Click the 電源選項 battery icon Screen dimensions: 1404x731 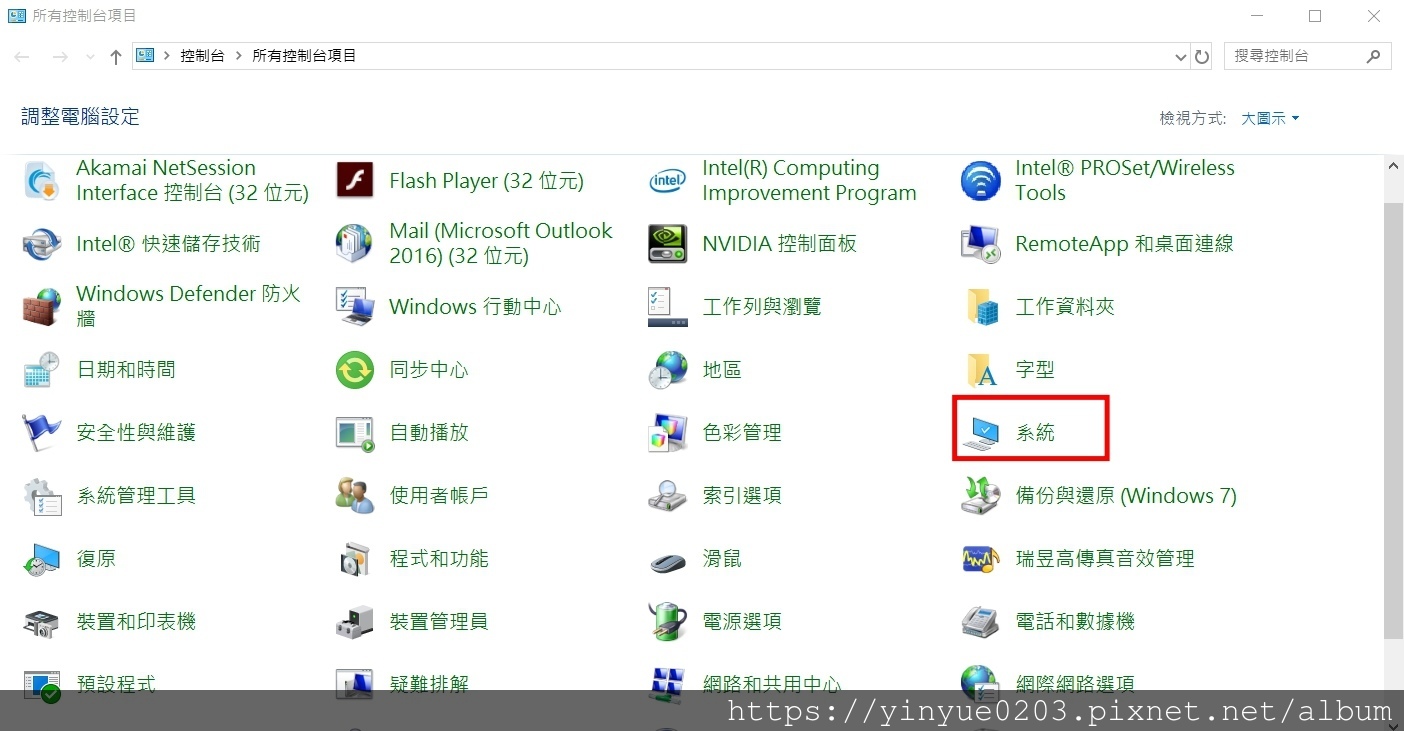[x=668, y=622]
